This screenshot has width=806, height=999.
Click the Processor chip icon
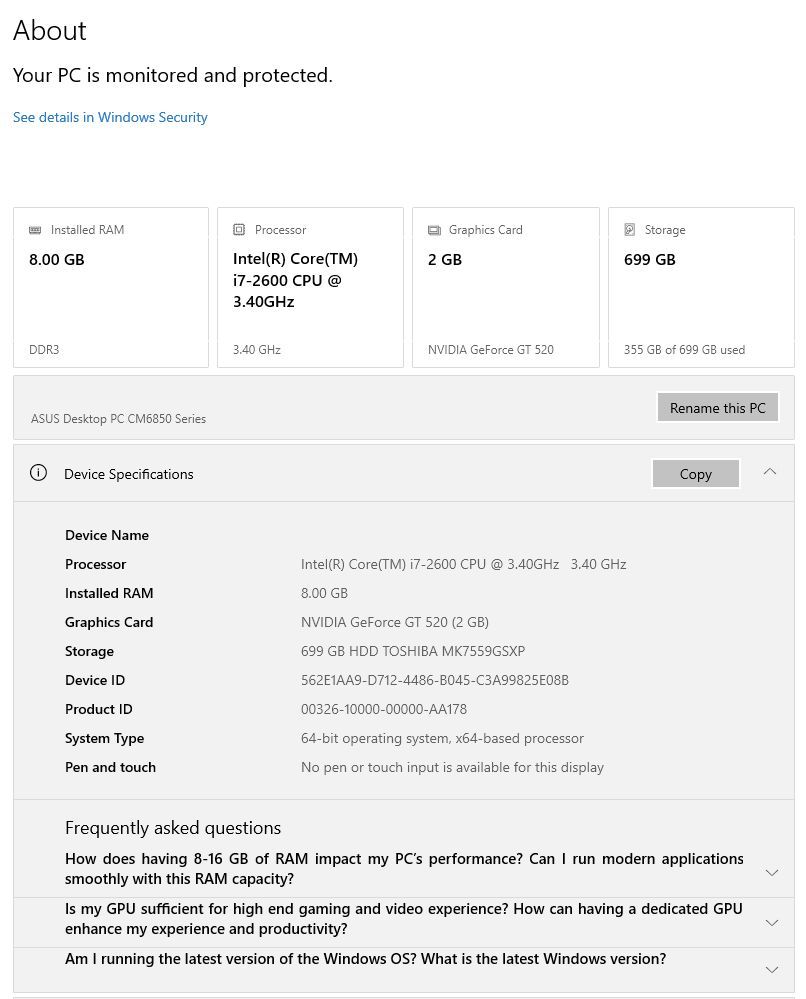coord(239,229)
